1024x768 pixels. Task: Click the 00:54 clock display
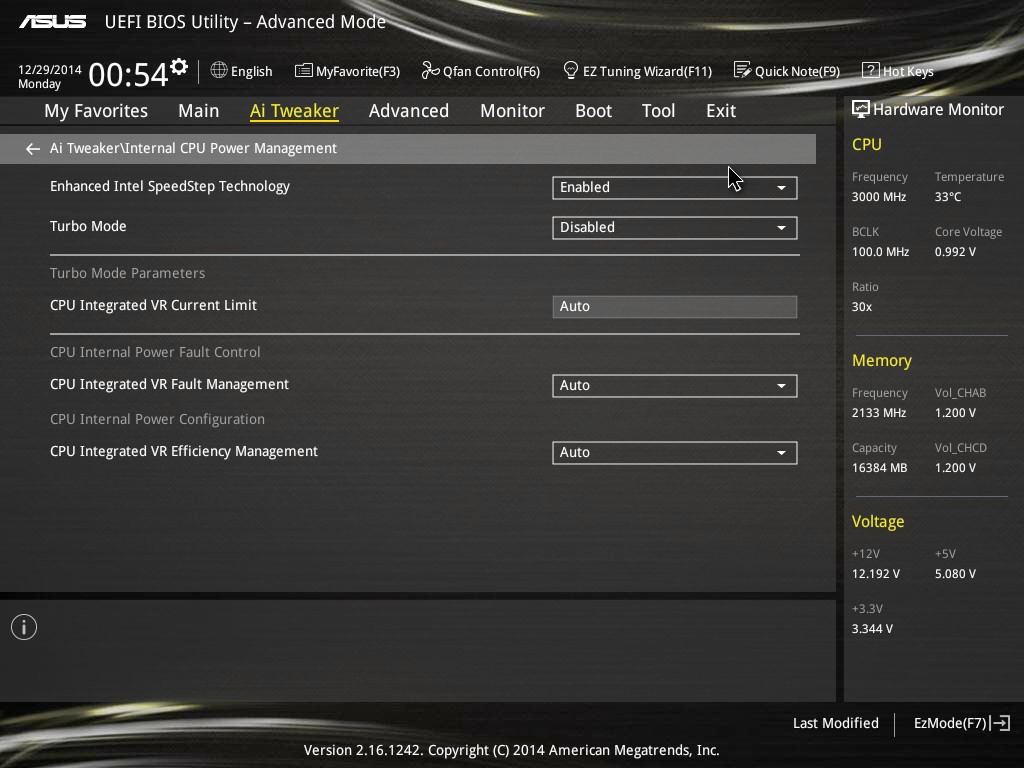click(x=128, y=74)
